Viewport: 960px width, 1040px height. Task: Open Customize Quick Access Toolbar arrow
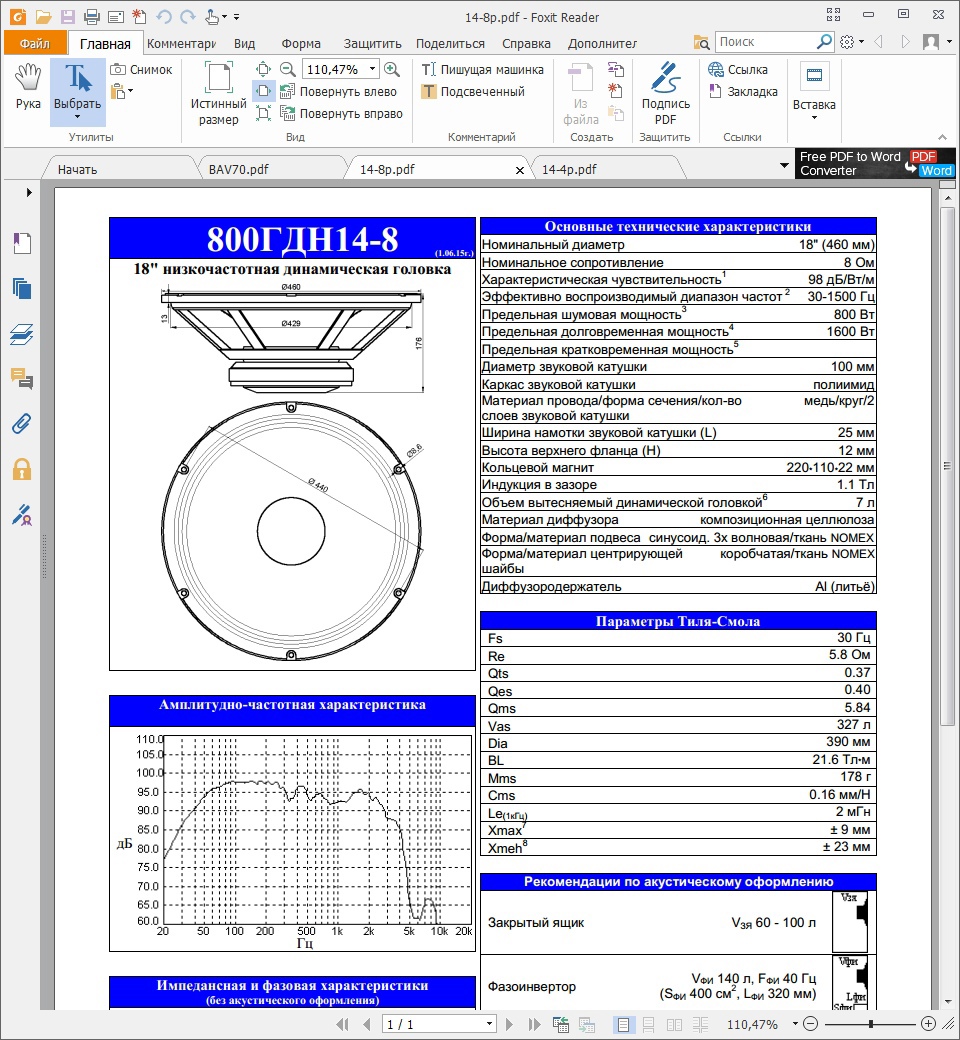coord(237,17)
